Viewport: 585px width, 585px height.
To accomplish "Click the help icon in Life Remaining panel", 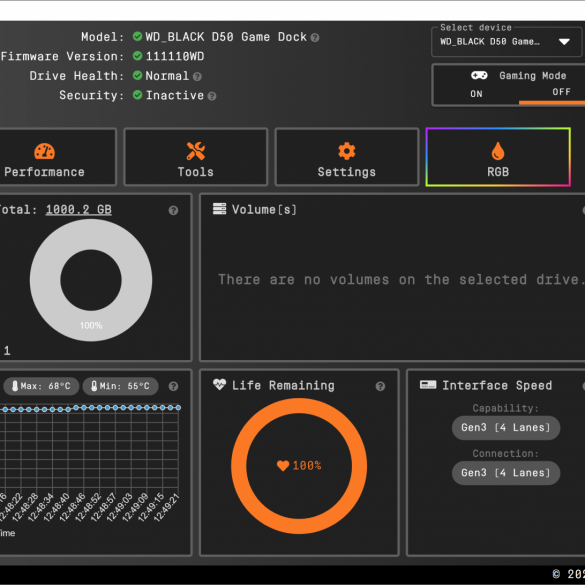I will (x=380, y=386).
